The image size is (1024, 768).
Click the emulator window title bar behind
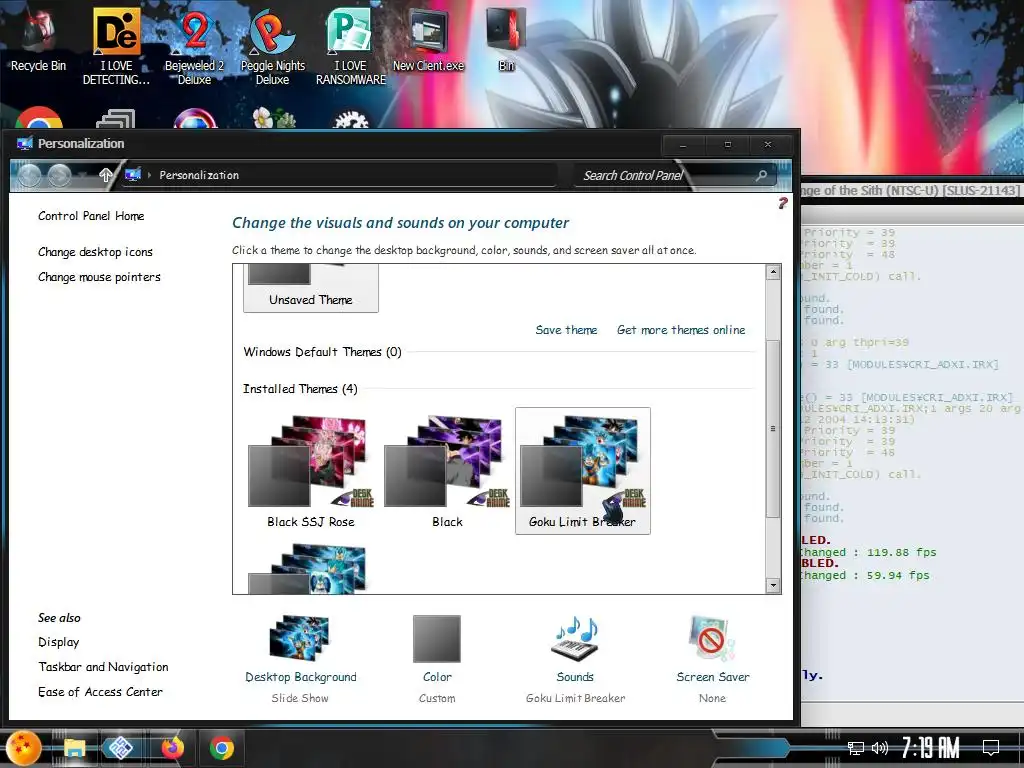(x=912, y=190)
